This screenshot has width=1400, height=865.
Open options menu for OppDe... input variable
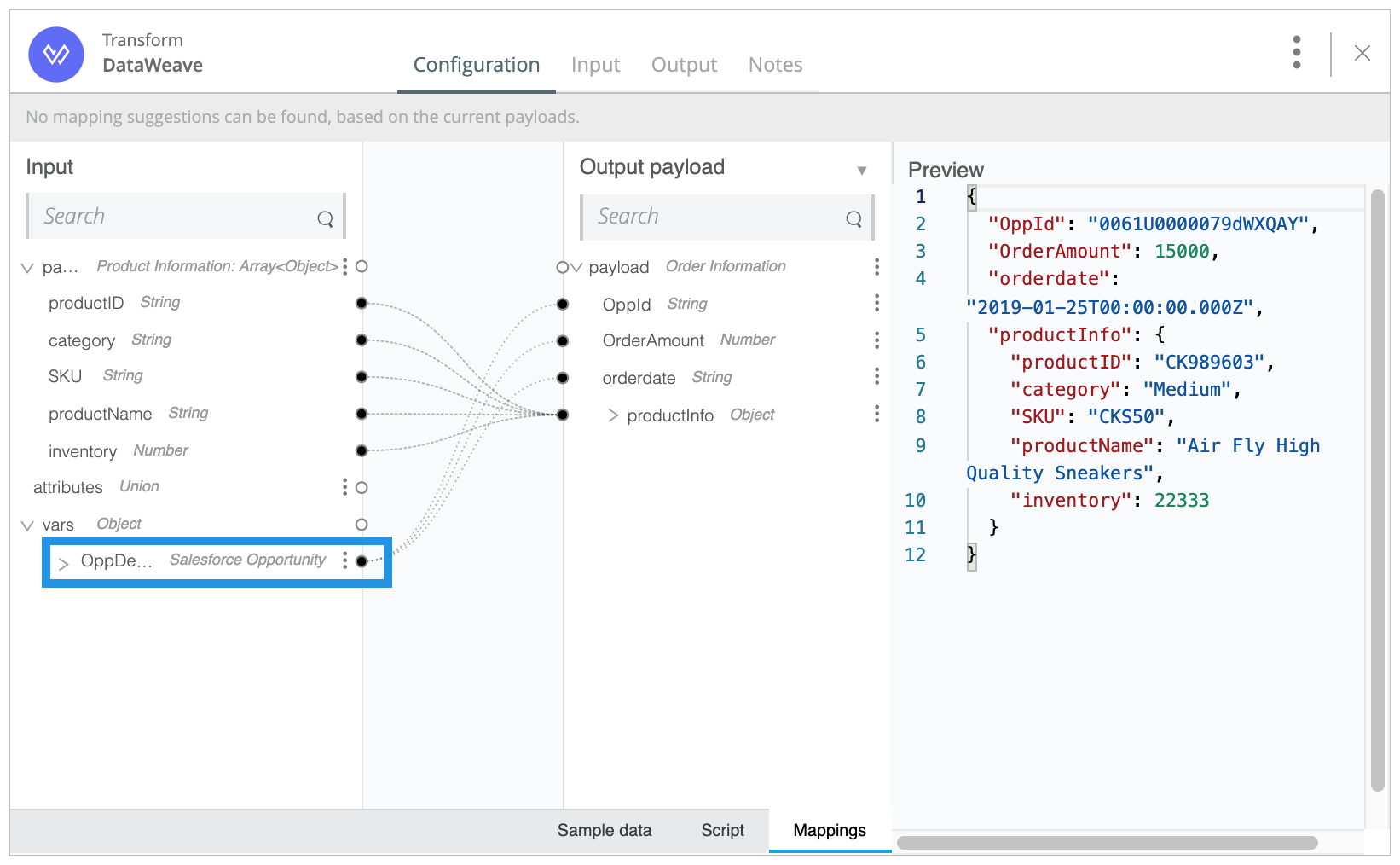coord(344,560)
